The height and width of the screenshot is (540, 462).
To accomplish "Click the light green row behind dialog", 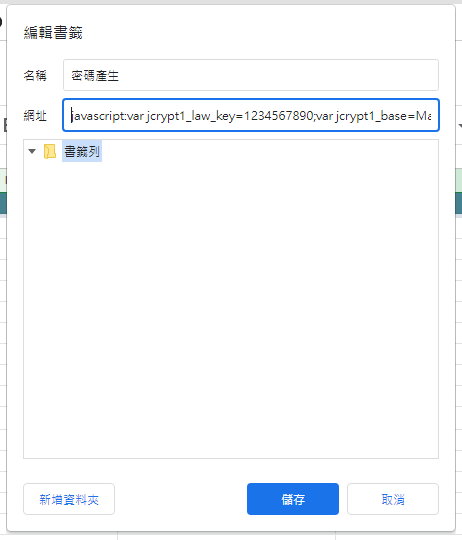I will [459, 180].
